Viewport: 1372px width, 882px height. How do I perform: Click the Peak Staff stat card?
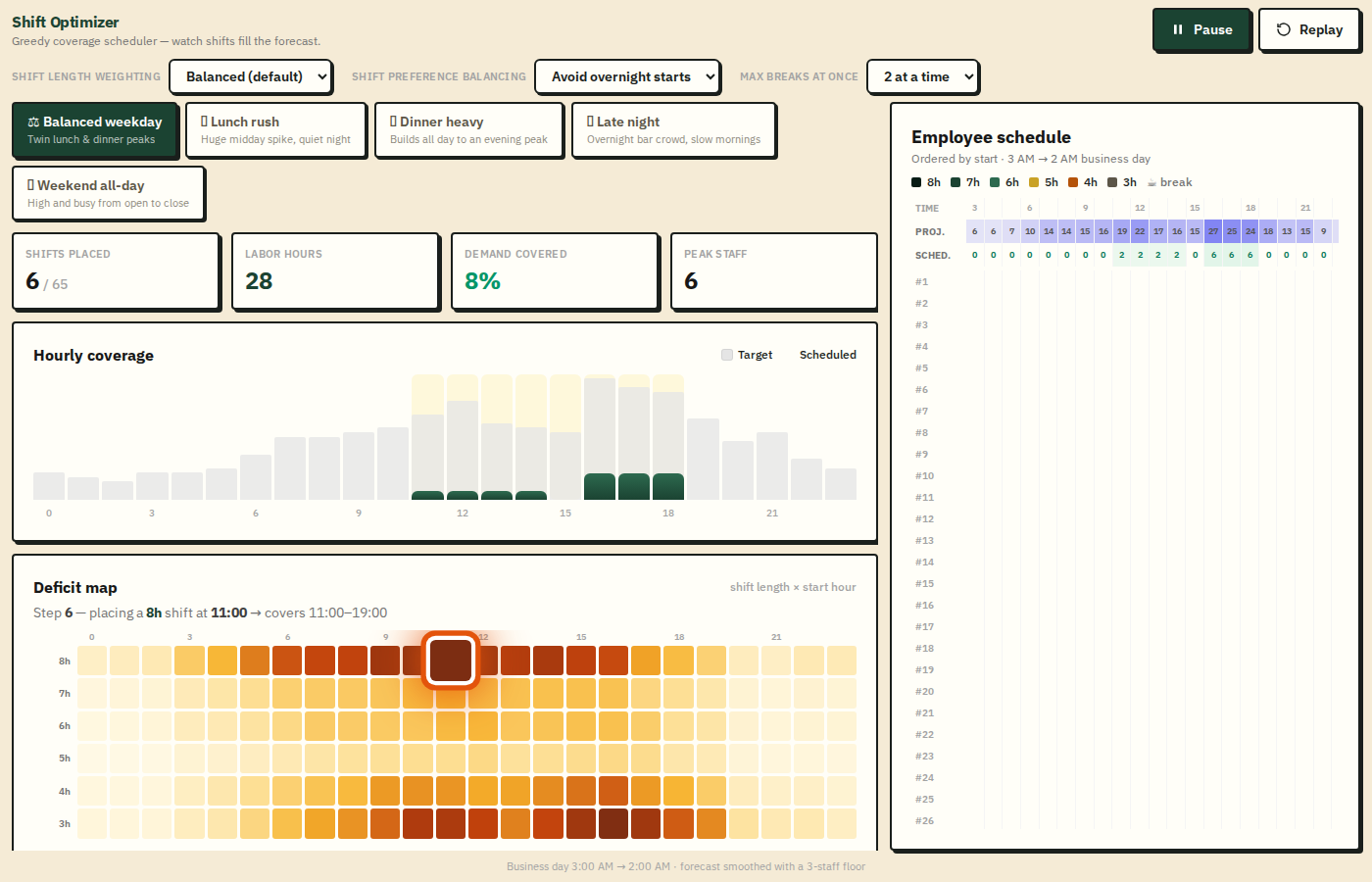(x=774, y=270)
